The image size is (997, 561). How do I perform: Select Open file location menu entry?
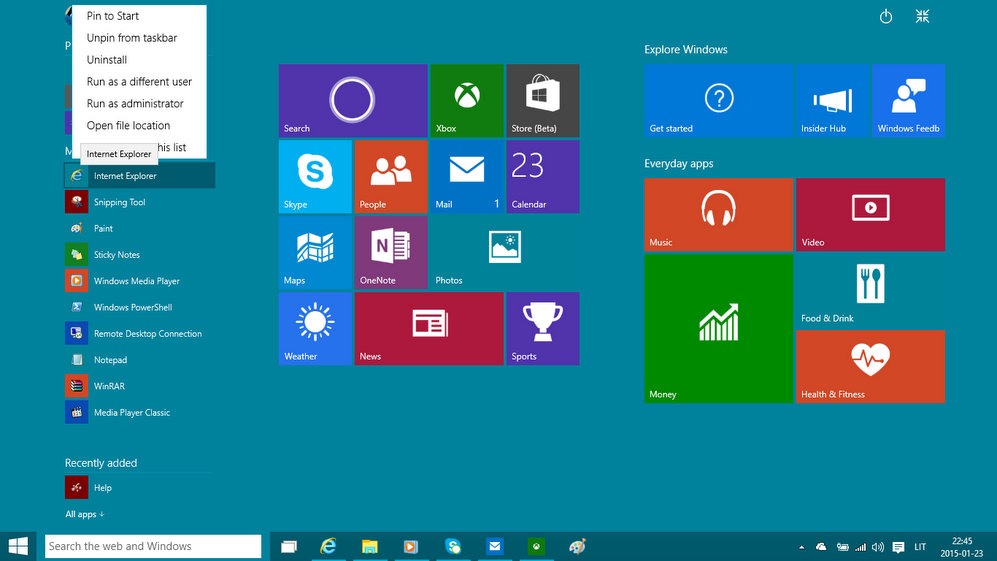click(x=128, y=126)
